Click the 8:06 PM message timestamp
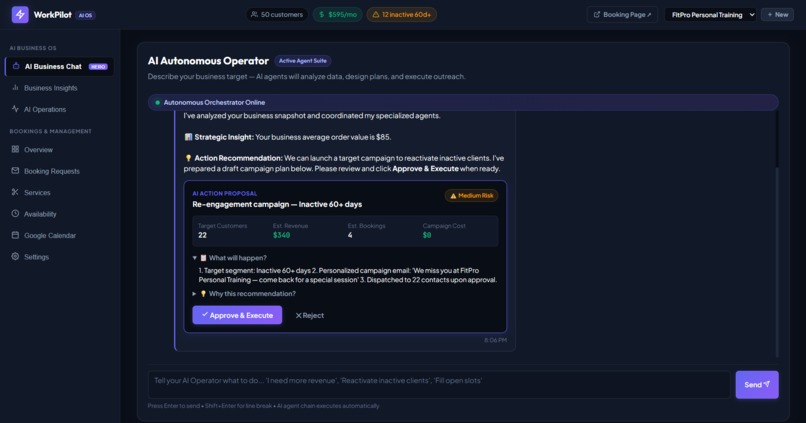806x423 pixels. pyautogui.click(x=496, y=340)
